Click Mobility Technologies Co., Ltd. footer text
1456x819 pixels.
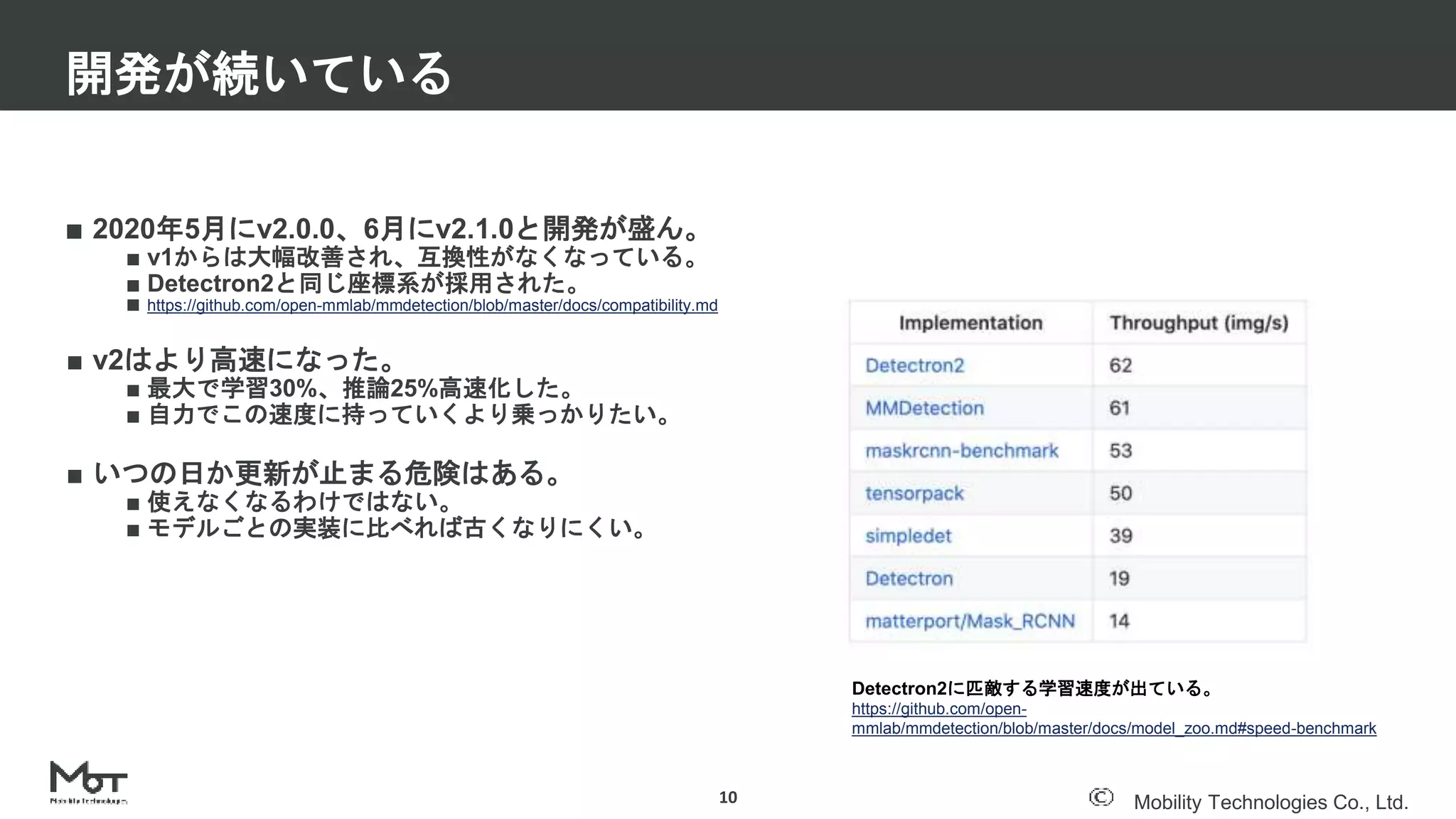click(1271, 803)
